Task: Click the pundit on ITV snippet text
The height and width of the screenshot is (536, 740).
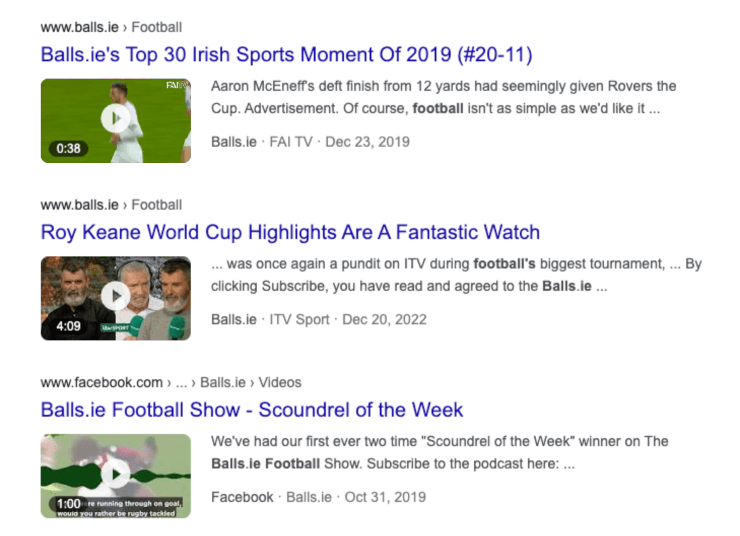Action: [x=456, y=275]
